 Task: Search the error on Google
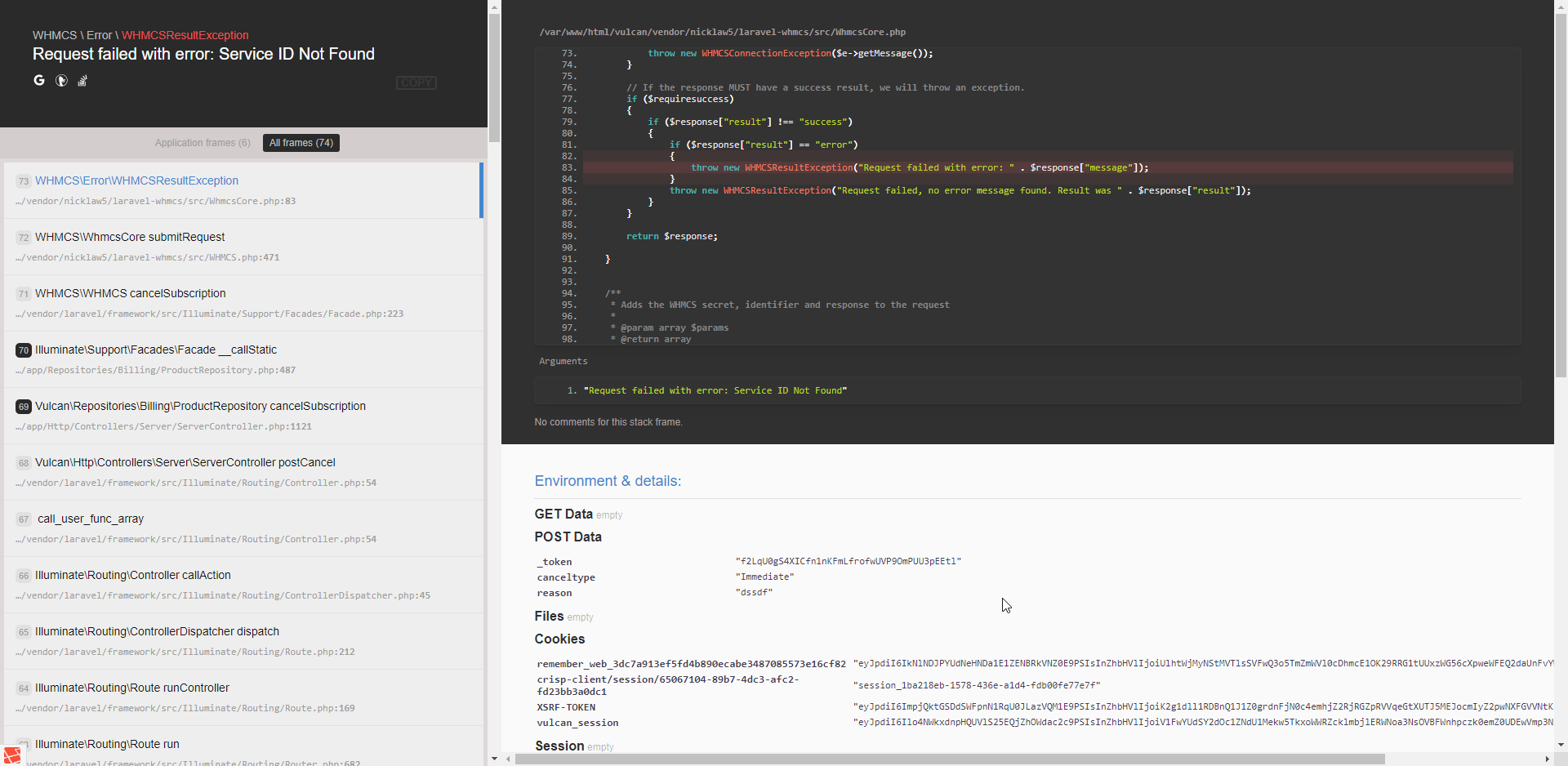tap(39, 80)
